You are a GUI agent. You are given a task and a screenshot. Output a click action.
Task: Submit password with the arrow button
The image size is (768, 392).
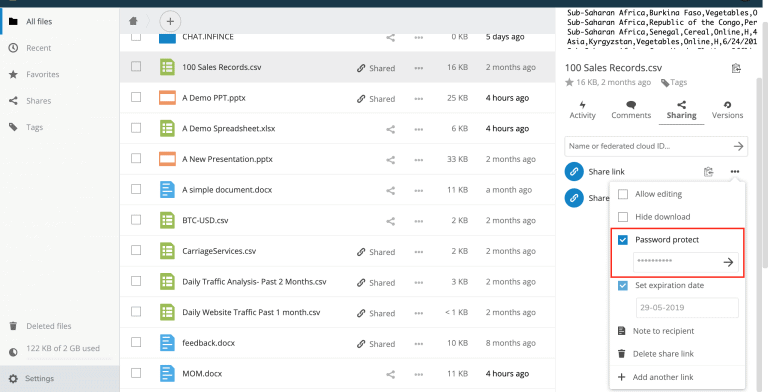tap(728, 263)
